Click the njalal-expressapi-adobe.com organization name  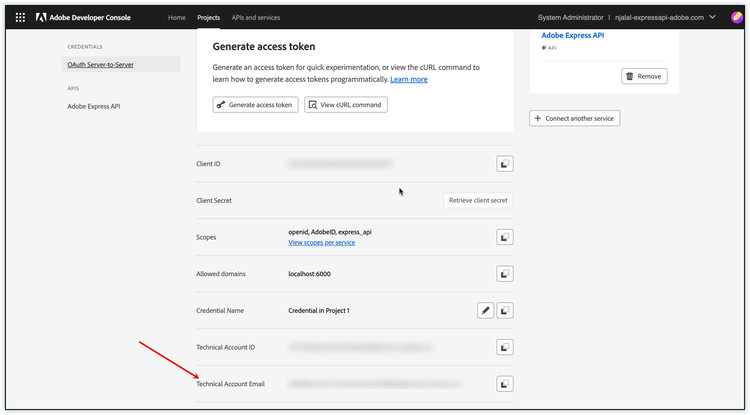click(x=660, y=18)
